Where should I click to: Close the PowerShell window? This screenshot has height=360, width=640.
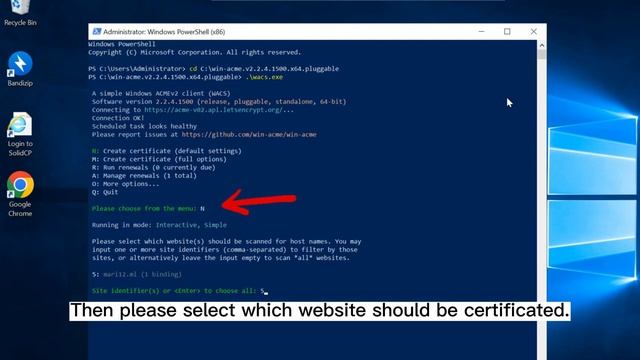pos(533,31)
